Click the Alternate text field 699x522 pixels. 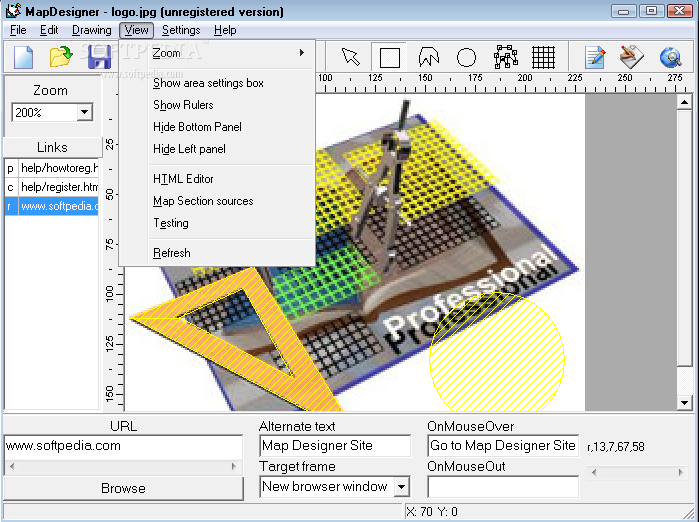tap(335, 445)
